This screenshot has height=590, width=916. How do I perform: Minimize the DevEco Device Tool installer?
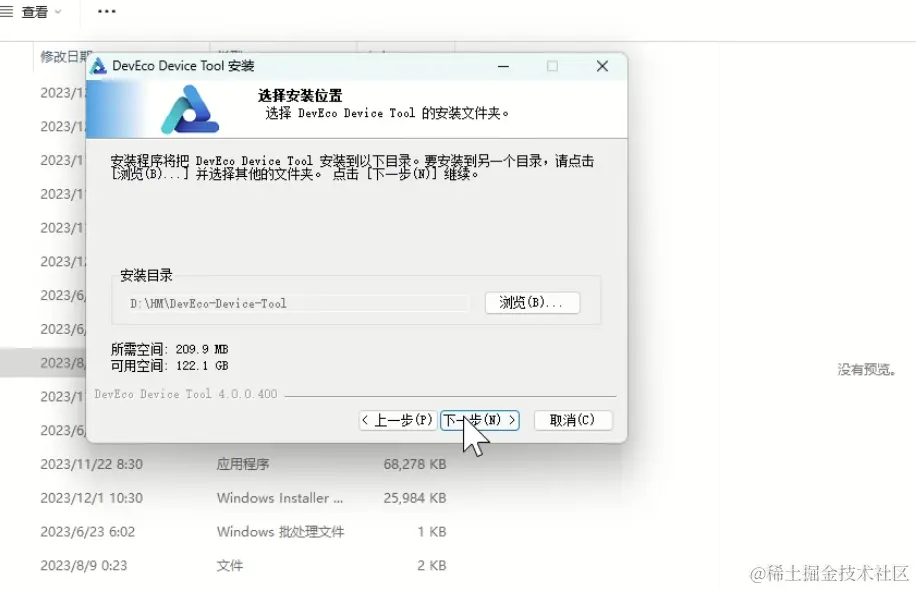click(503, 66)
